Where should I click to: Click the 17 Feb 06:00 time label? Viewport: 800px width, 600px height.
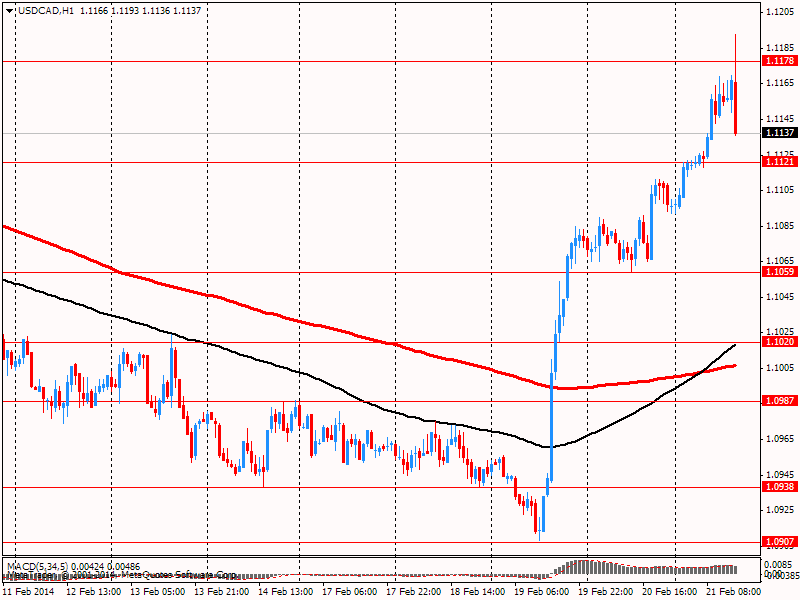point(349,592)
